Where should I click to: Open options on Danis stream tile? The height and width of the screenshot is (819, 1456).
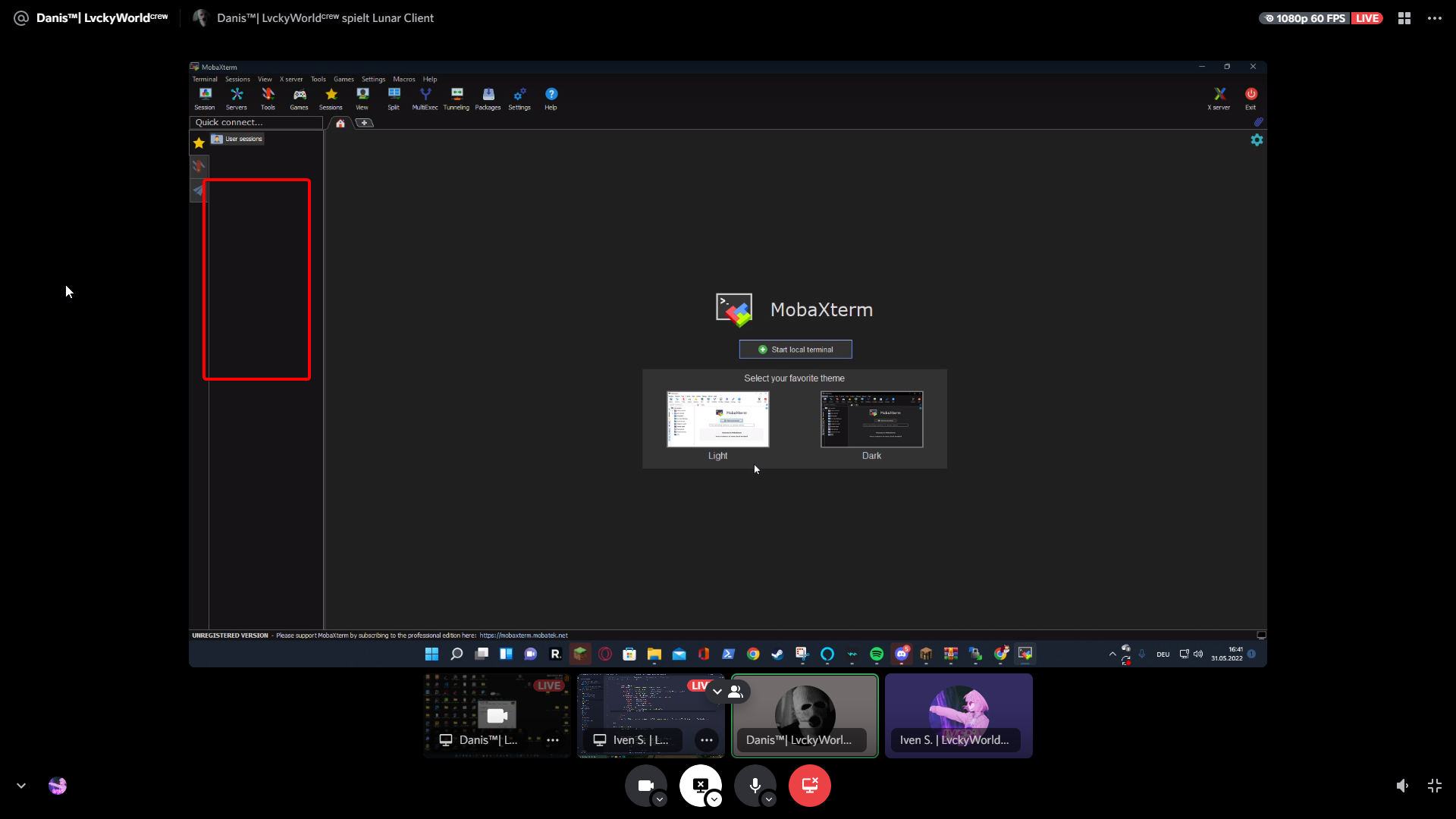[552, 739]
